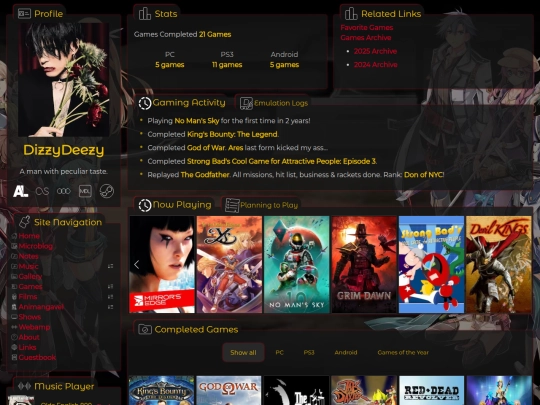The height and width of the screenshot is (405, 540).
Task: Open the Music nav link
Action: 29,267
